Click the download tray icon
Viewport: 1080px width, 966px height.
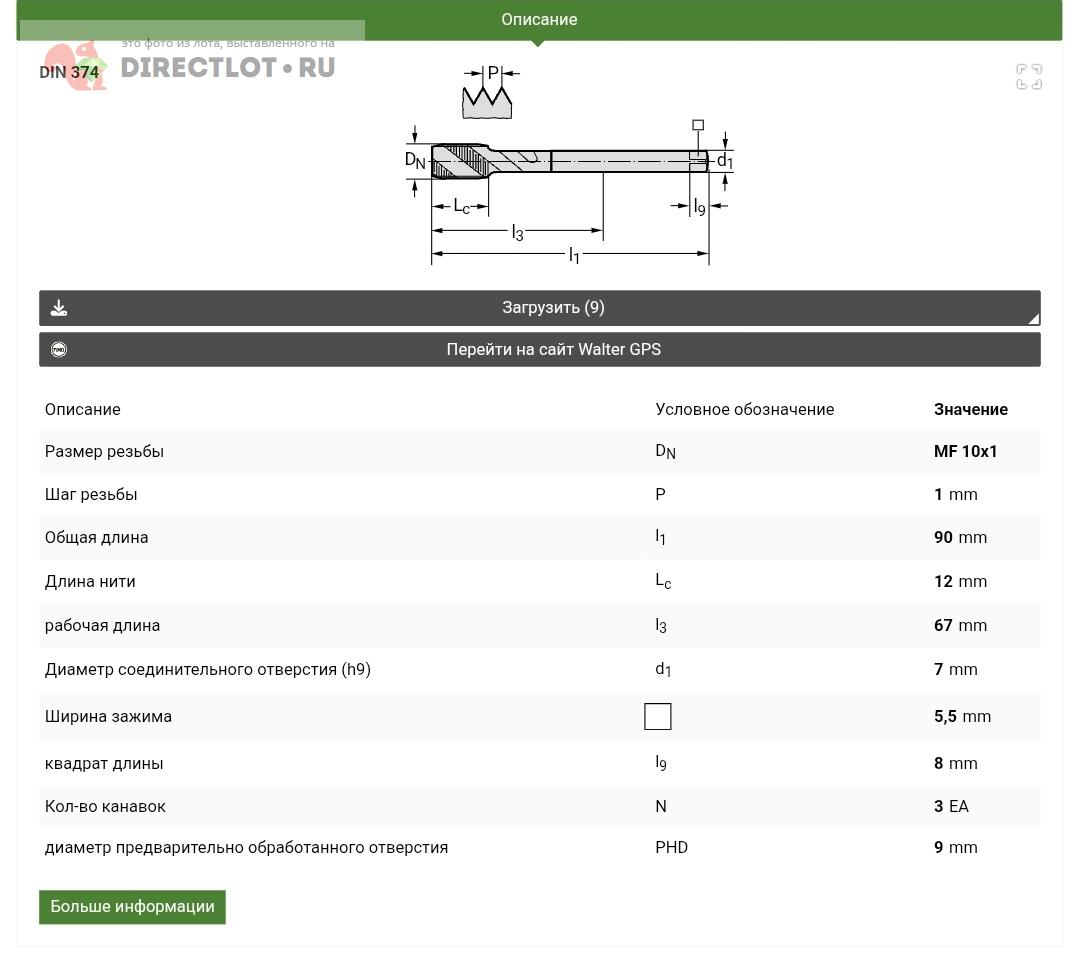tap(59, 308)
